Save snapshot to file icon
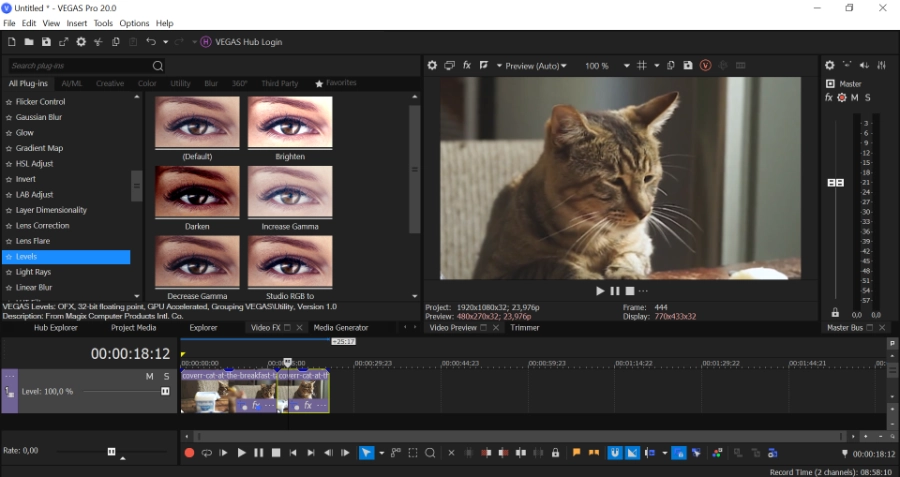The width and height of the screenshot is (900, 477). click(x=688, y=65)
